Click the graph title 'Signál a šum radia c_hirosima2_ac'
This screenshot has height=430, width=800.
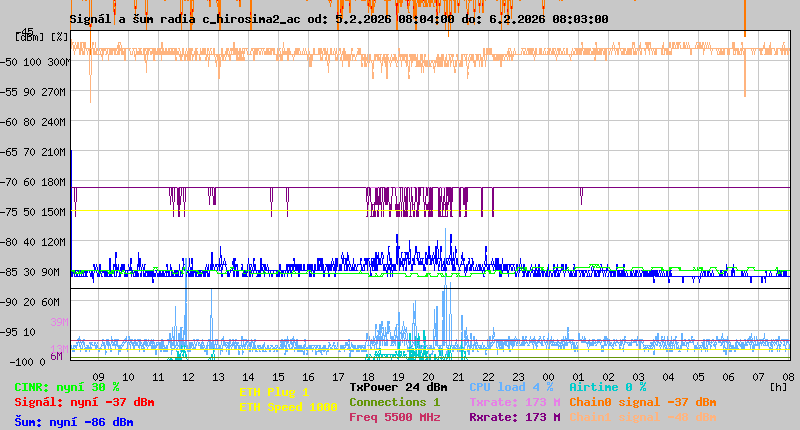click(186, 19)
